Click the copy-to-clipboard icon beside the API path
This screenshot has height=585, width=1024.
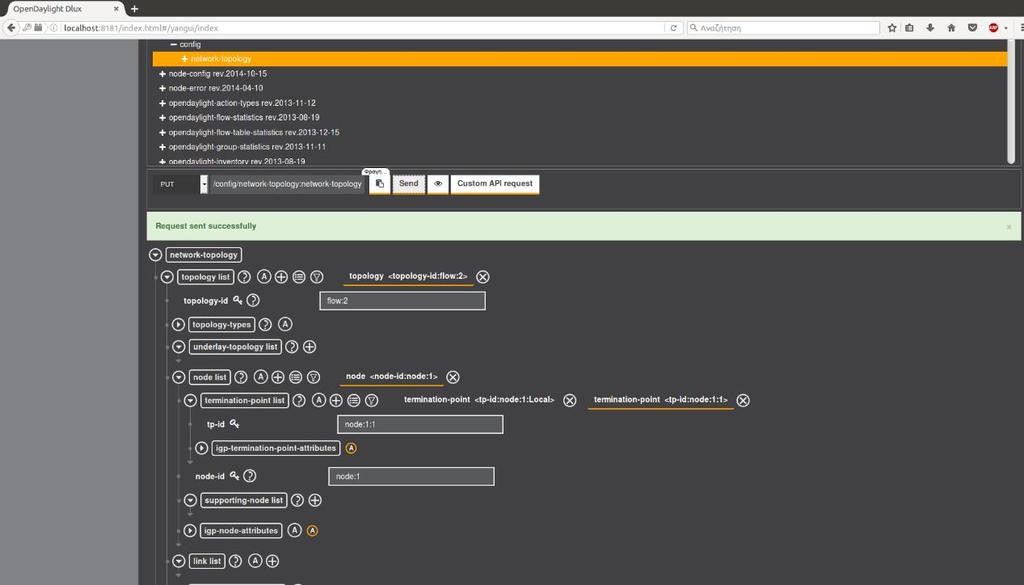click(379, 184)
